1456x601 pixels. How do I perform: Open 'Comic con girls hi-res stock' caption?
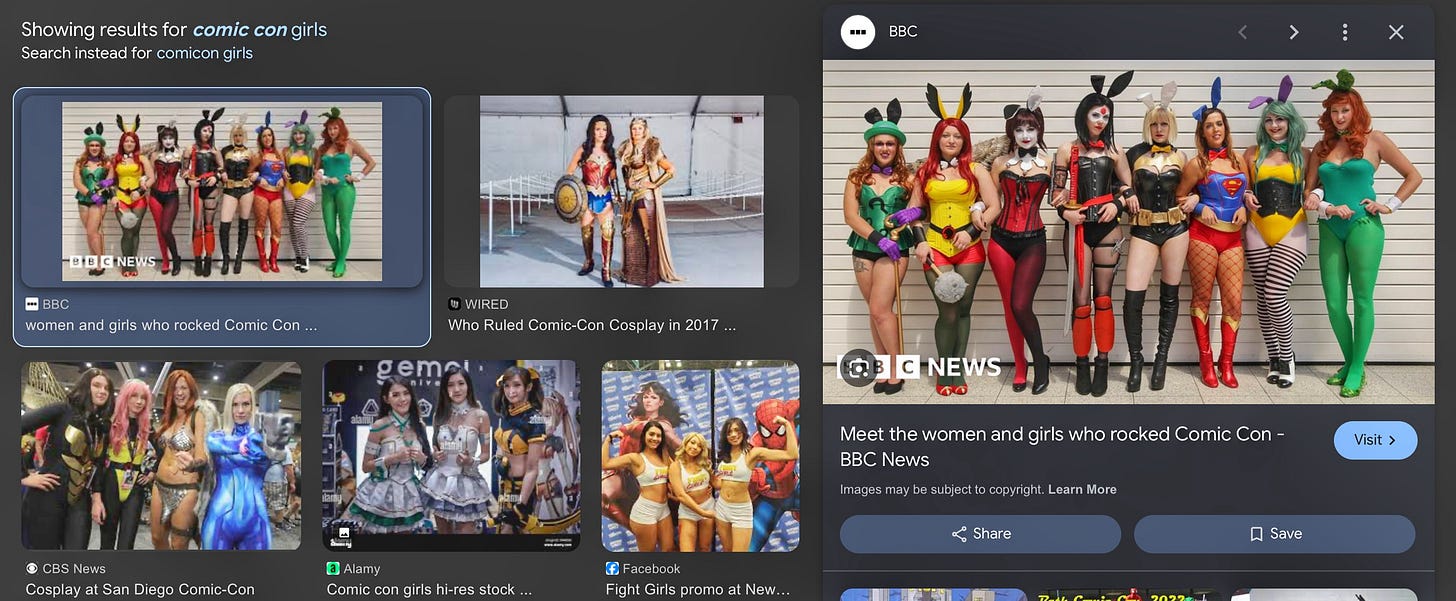click(x=429, y=590)
